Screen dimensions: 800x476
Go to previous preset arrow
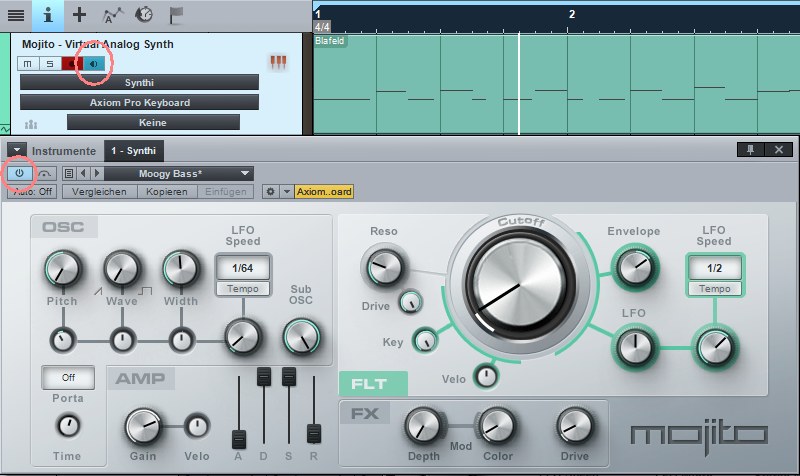click(x=83, y=173)
